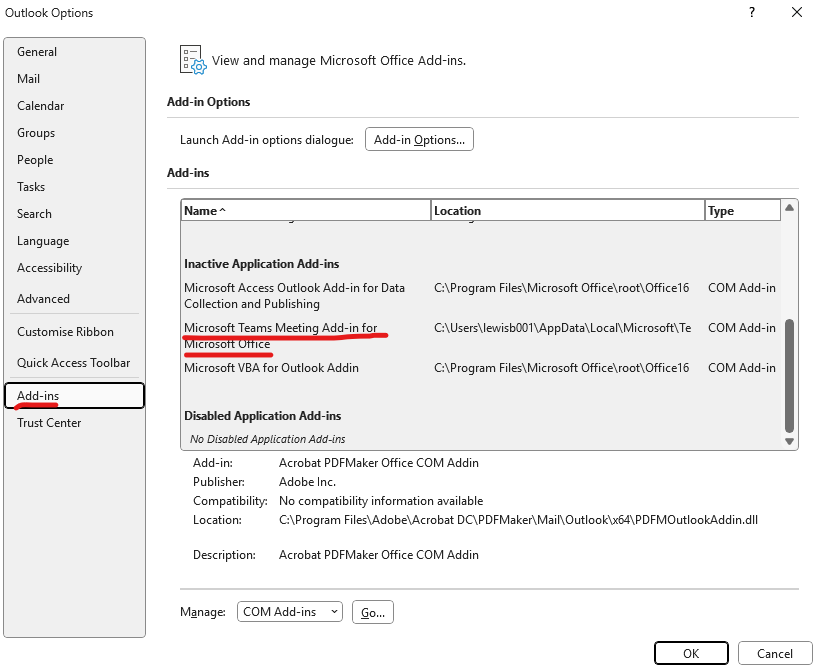Click COM Add-in type of VBA row
The image size is (816, 670).
742,368
